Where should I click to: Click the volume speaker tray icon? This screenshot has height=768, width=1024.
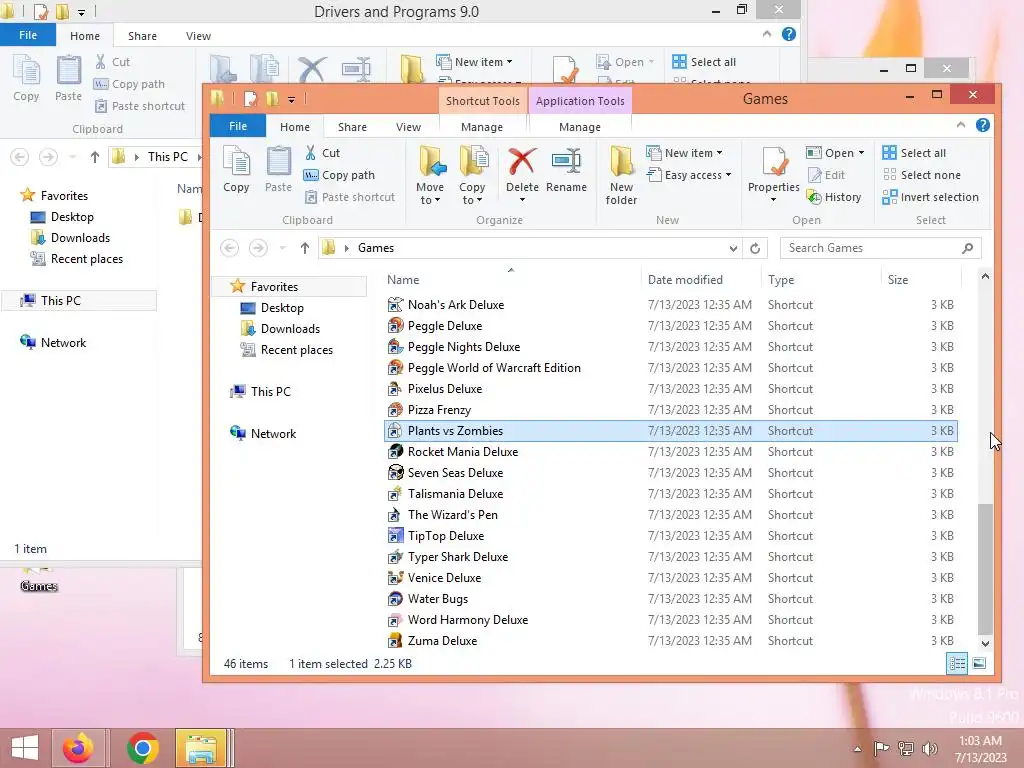click(930, 748)
